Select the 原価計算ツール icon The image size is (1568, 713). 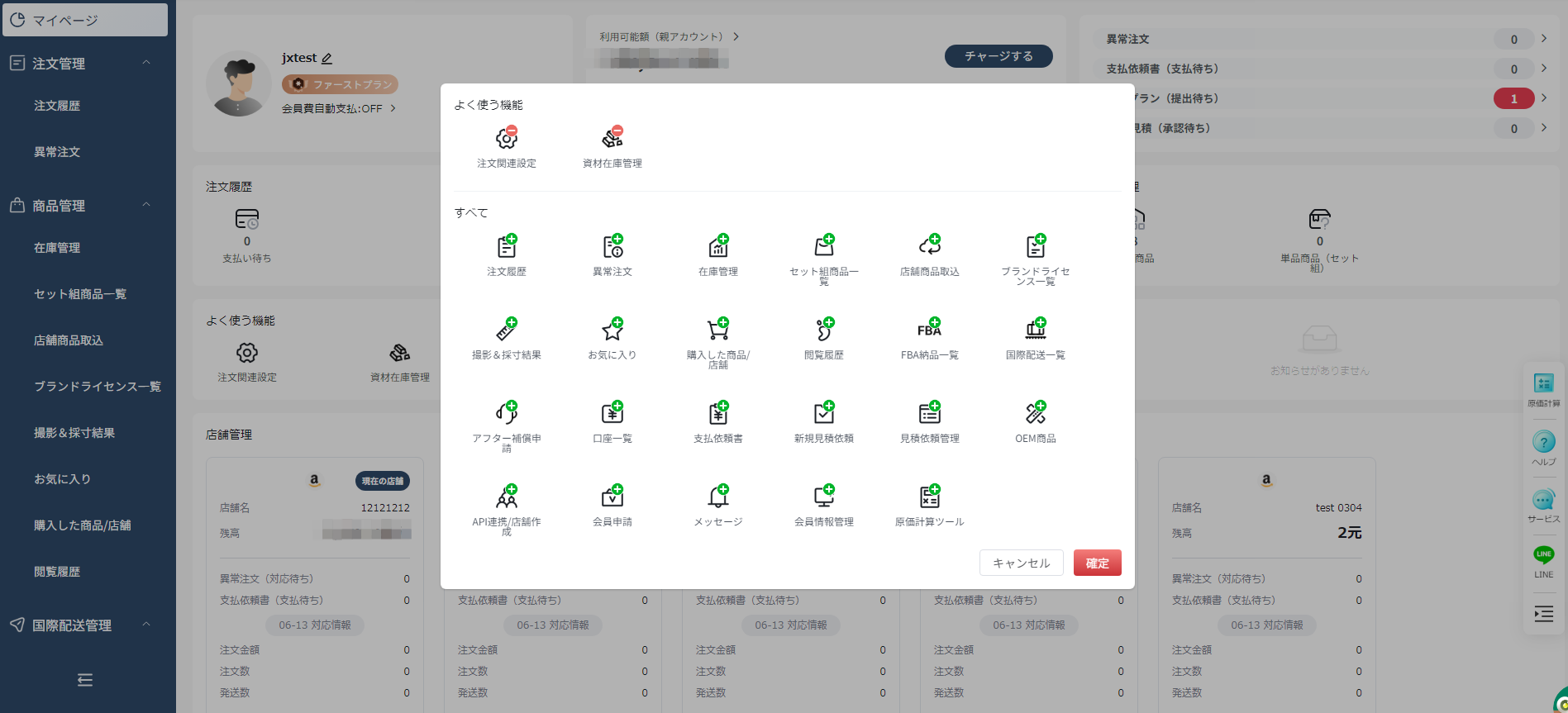(929, 497)
